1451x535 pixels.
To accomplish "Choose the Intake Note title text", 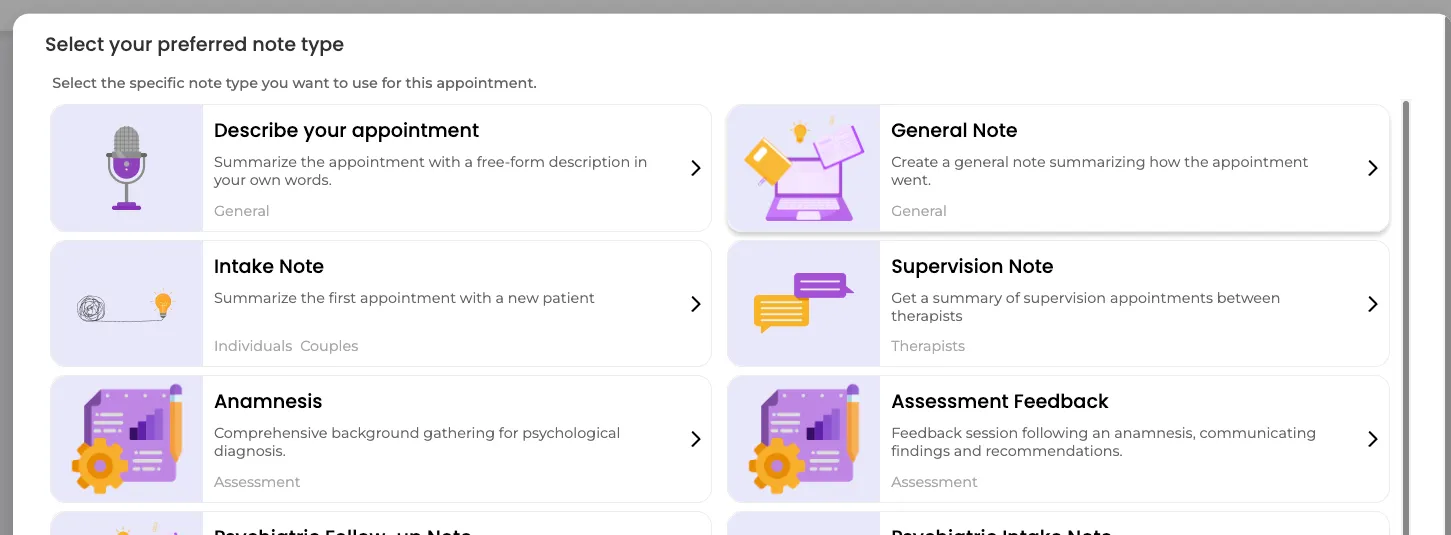I will (x=269, y=266).
